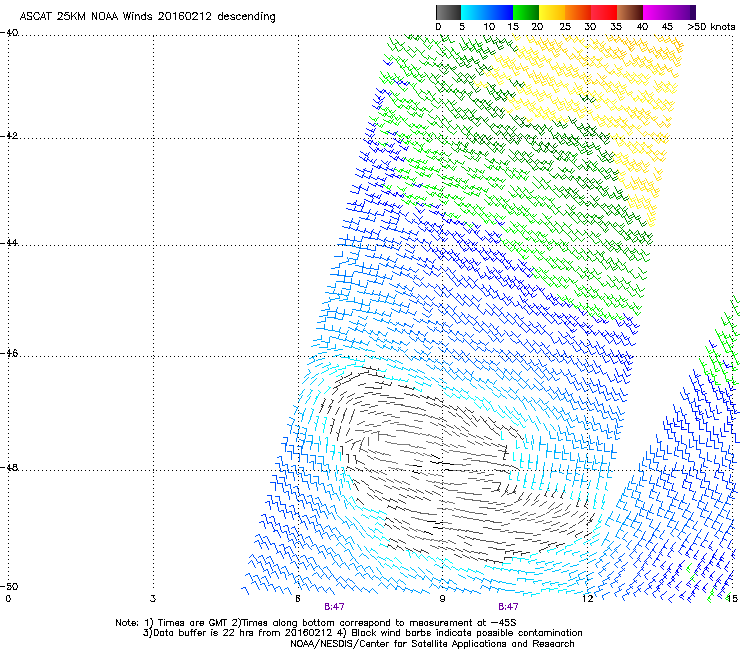740x650 pixels.
Task: Click the title 'ASCAT 25KM NOAA Winds 20160212 descending'
Action: pos(147,16)
